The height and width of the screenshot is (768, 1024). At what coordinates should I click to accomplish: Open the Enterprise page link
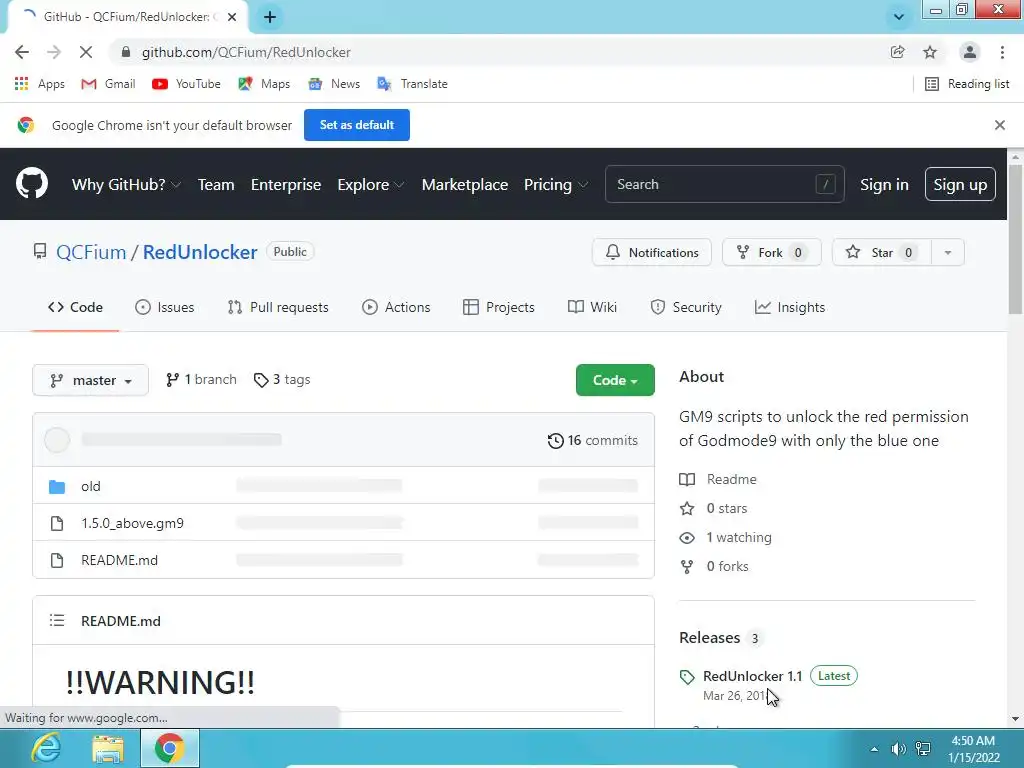click(285, 184)
